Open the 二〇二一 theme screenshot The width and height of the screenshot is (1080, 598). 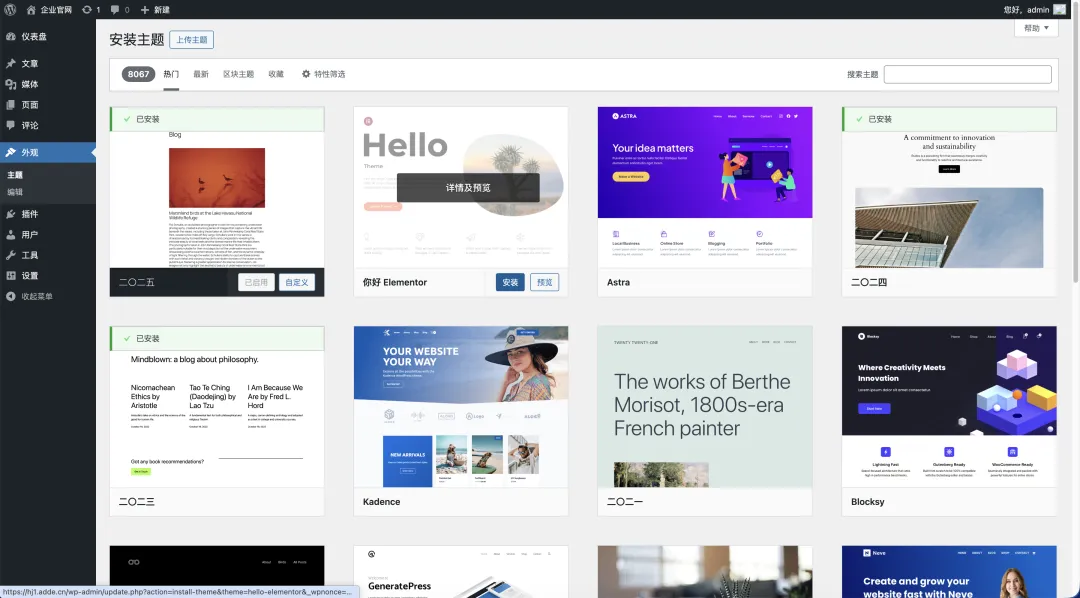(x=705, y=407)
